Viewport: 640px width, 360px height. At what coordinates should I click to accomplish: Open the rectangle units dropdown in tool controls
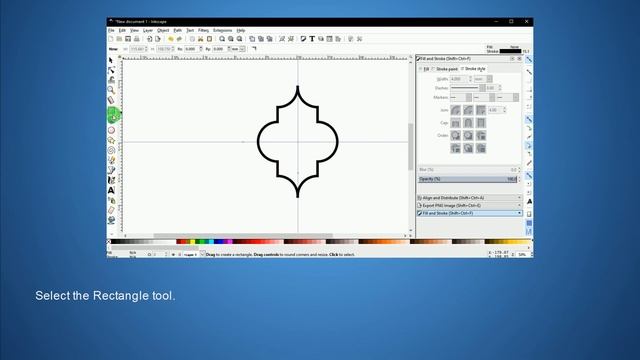pos(238,49)
